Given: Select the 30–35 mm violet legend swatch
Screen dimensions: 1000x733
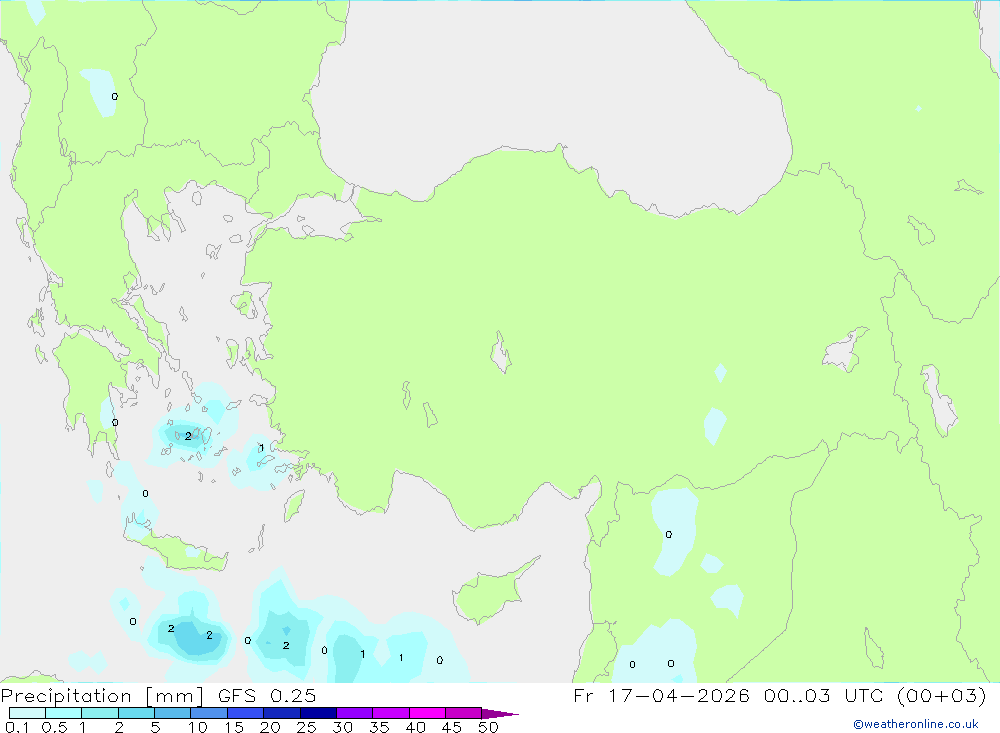Looking at the screenshot, I should pyautogui.click(x=354, y=713).
